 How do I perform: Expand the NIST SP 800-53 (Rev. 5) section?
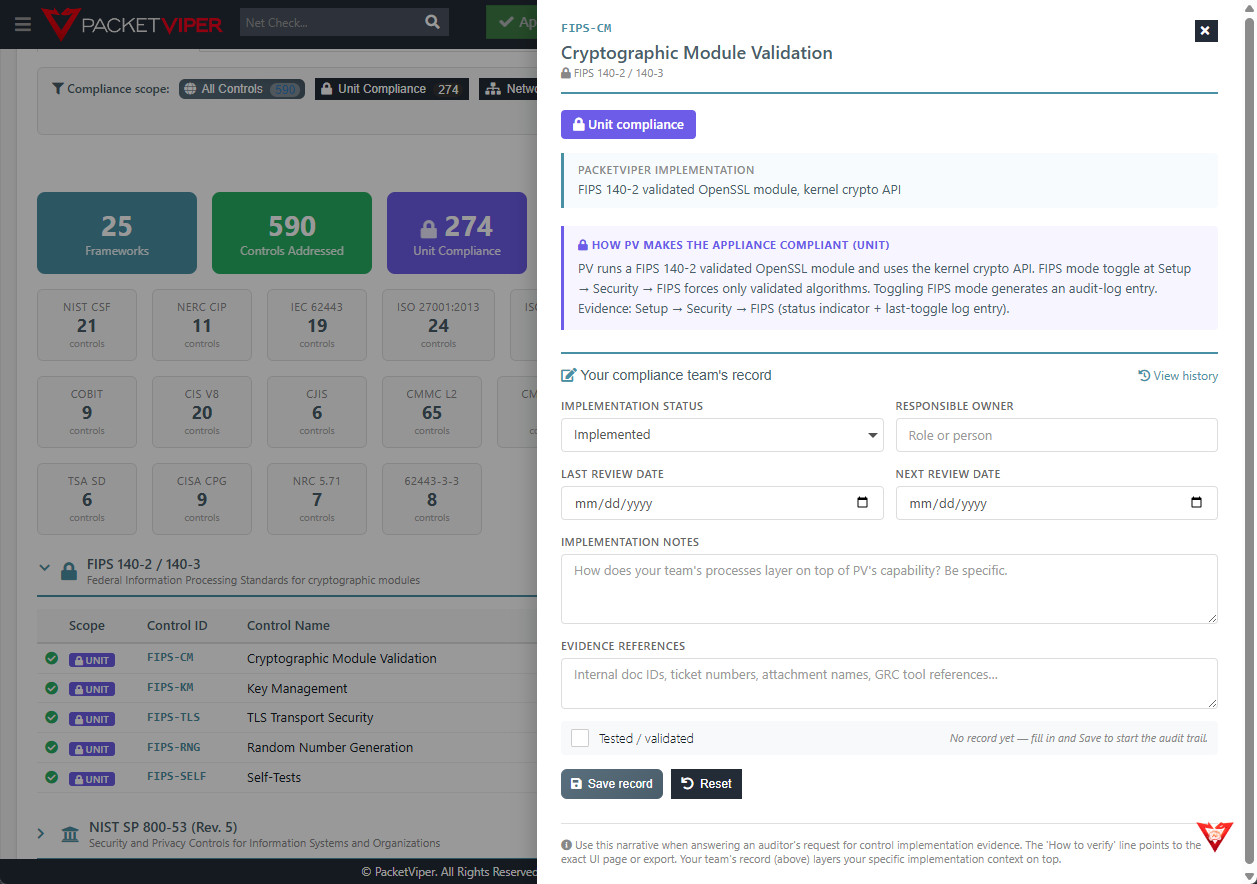pyautogui.click(x=42, y=833)
